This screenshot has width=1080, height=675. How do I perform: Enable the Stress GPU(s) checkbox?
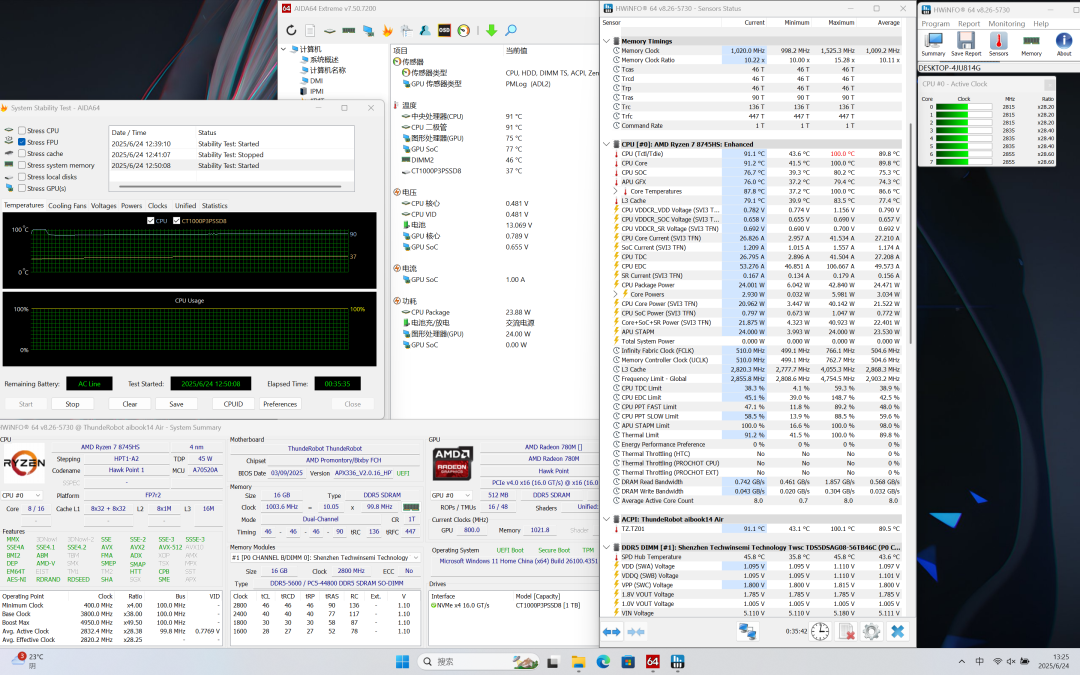point(22,188)
